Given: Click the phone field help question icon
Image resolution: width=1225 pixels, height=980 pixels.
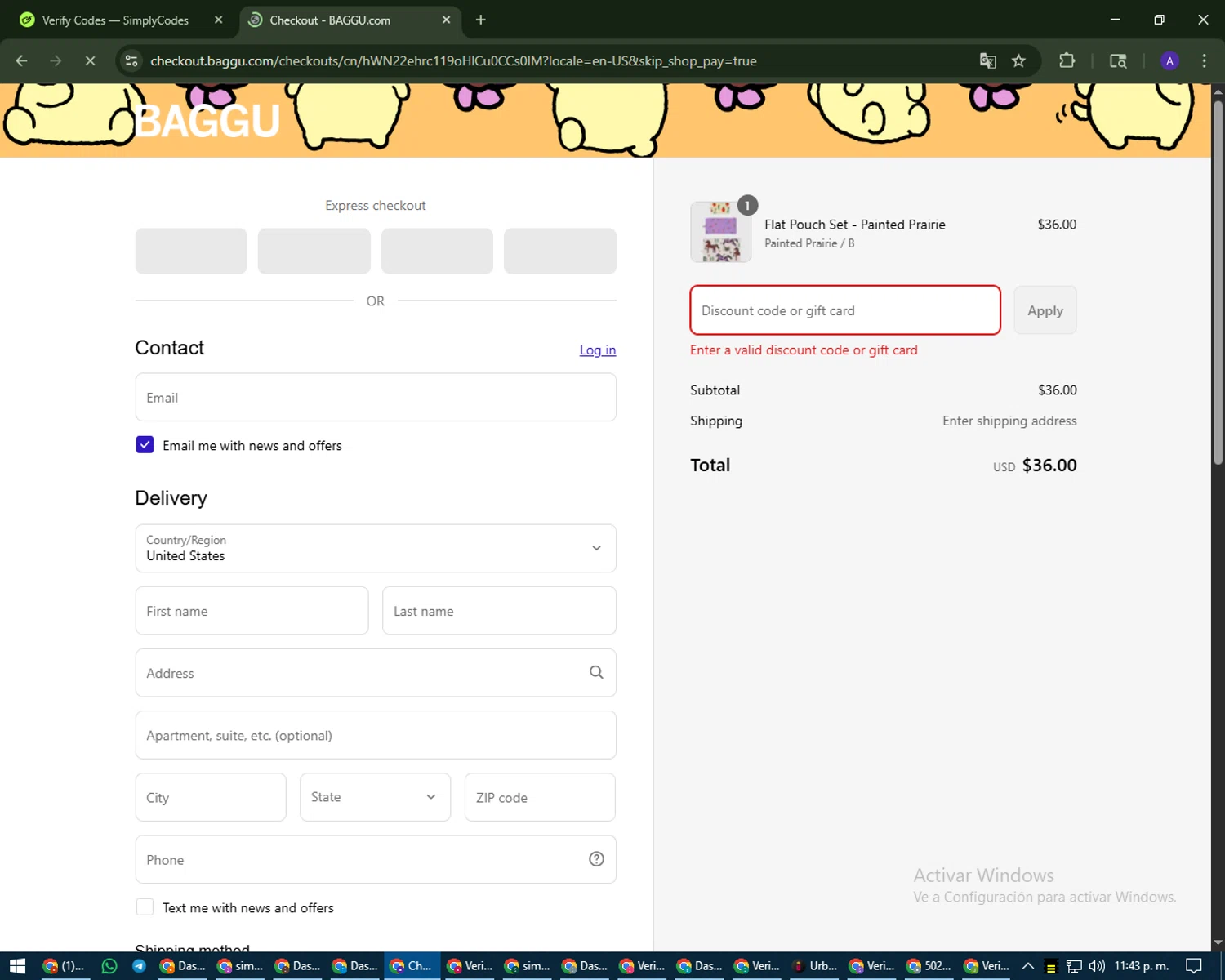Looking at the screenshot, I should [x=596, y=858].
